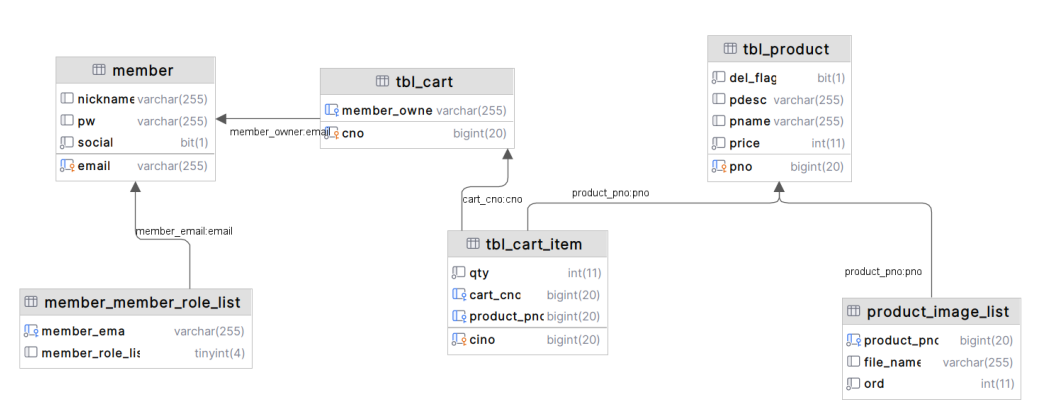Screen dimensions: 1043x416
Task: Select the cino column name in tbl_cart_item
Action: [482, 339]
